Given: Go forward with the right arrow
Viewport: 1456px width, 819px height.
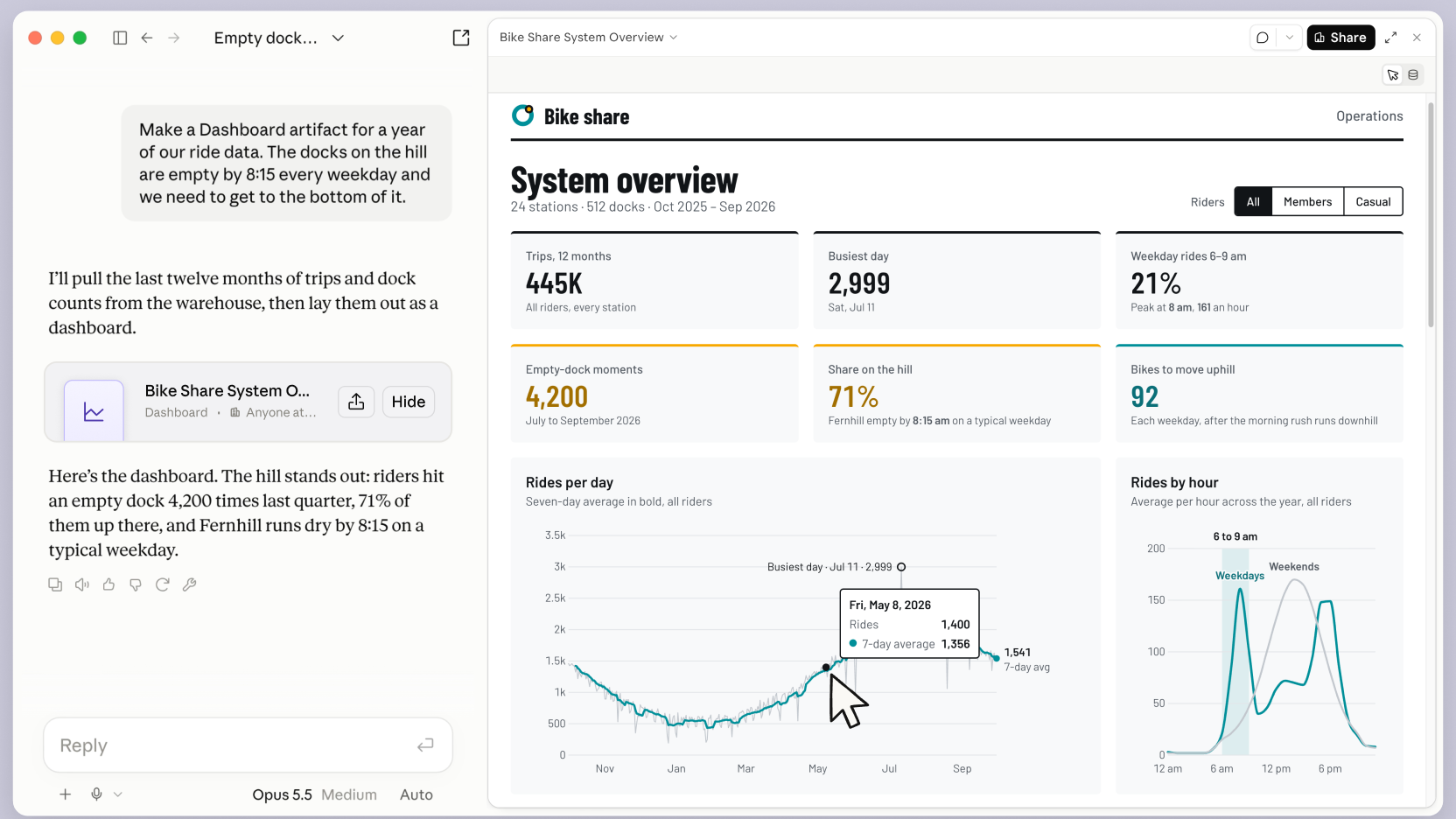Looking at the screenshot, I should pyautogui.click(x=174, y=38).
